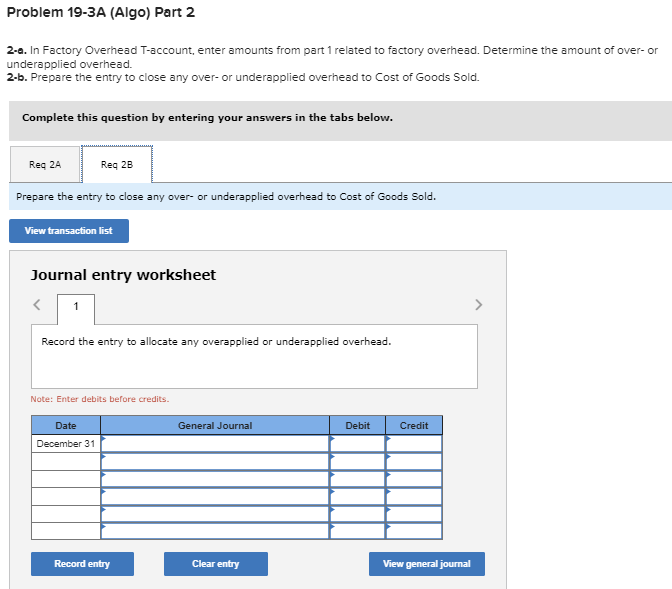This screenshot has height=589, width=672.
Task: Click the December 31 date cell
Action: pos(66,444)
